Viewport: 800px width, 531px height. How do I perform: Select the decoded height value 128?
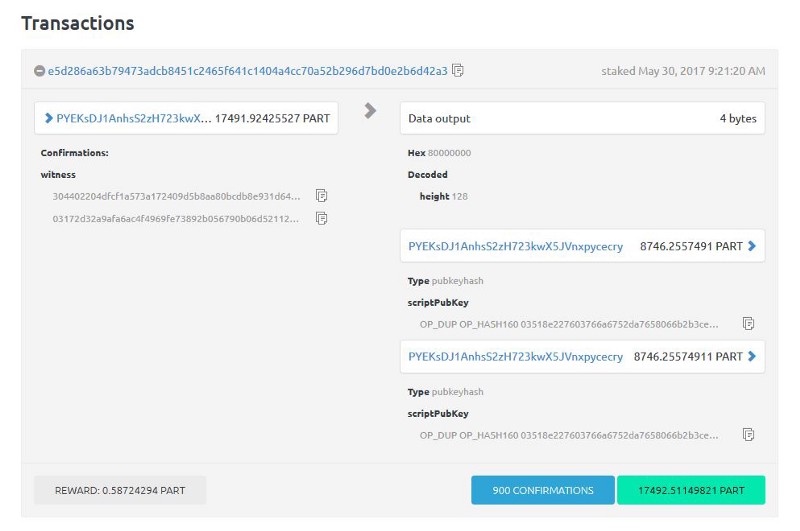point(460,196)
